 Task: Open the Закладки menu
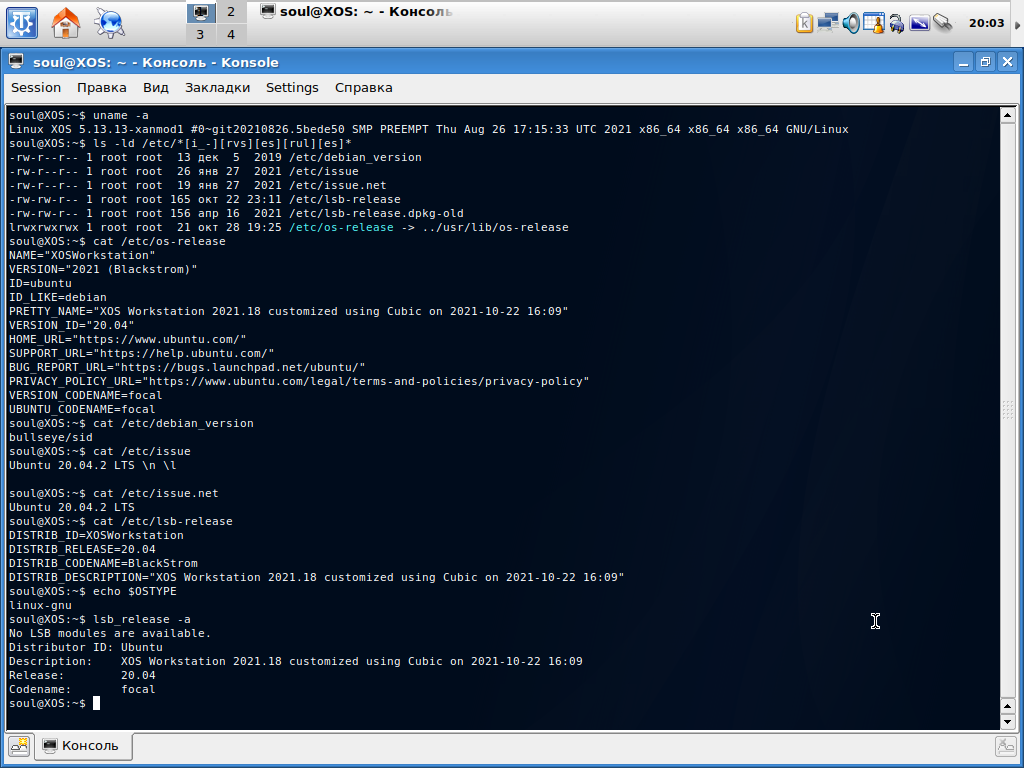217,88
